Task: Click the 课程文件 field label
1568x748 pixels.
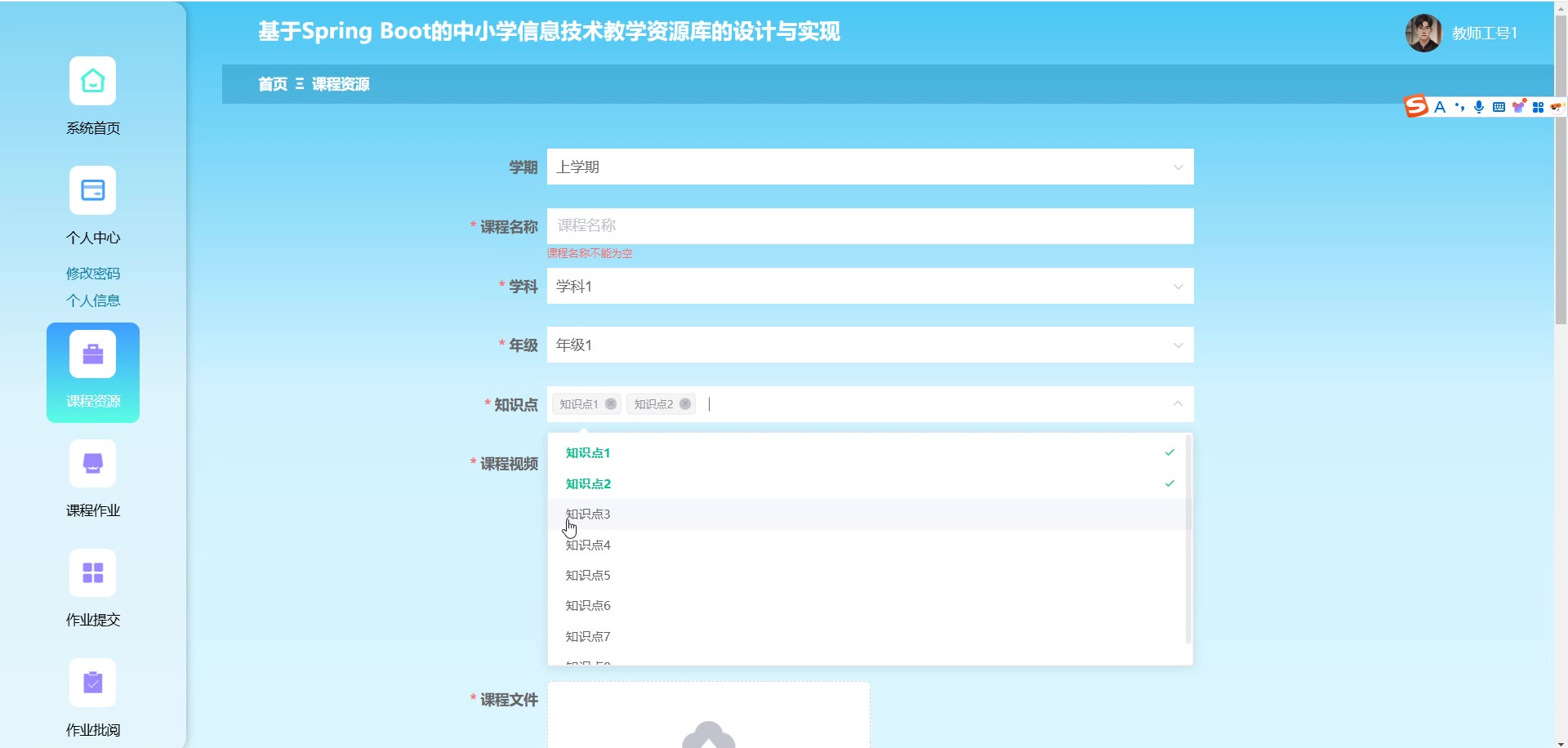Action: (509, 700)
